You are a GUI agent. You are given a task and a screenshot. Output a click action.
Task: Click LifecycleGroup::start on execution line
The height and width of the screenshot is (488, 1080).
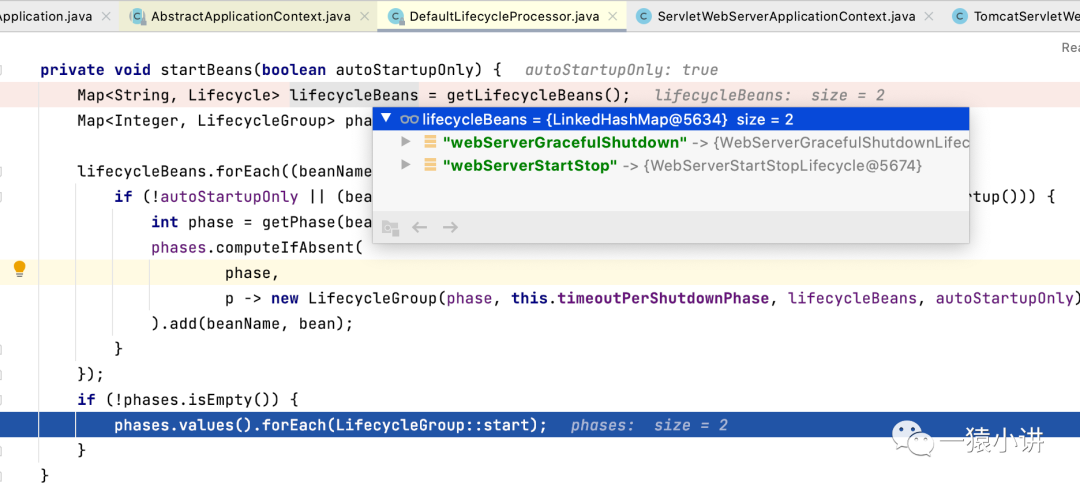435,425
